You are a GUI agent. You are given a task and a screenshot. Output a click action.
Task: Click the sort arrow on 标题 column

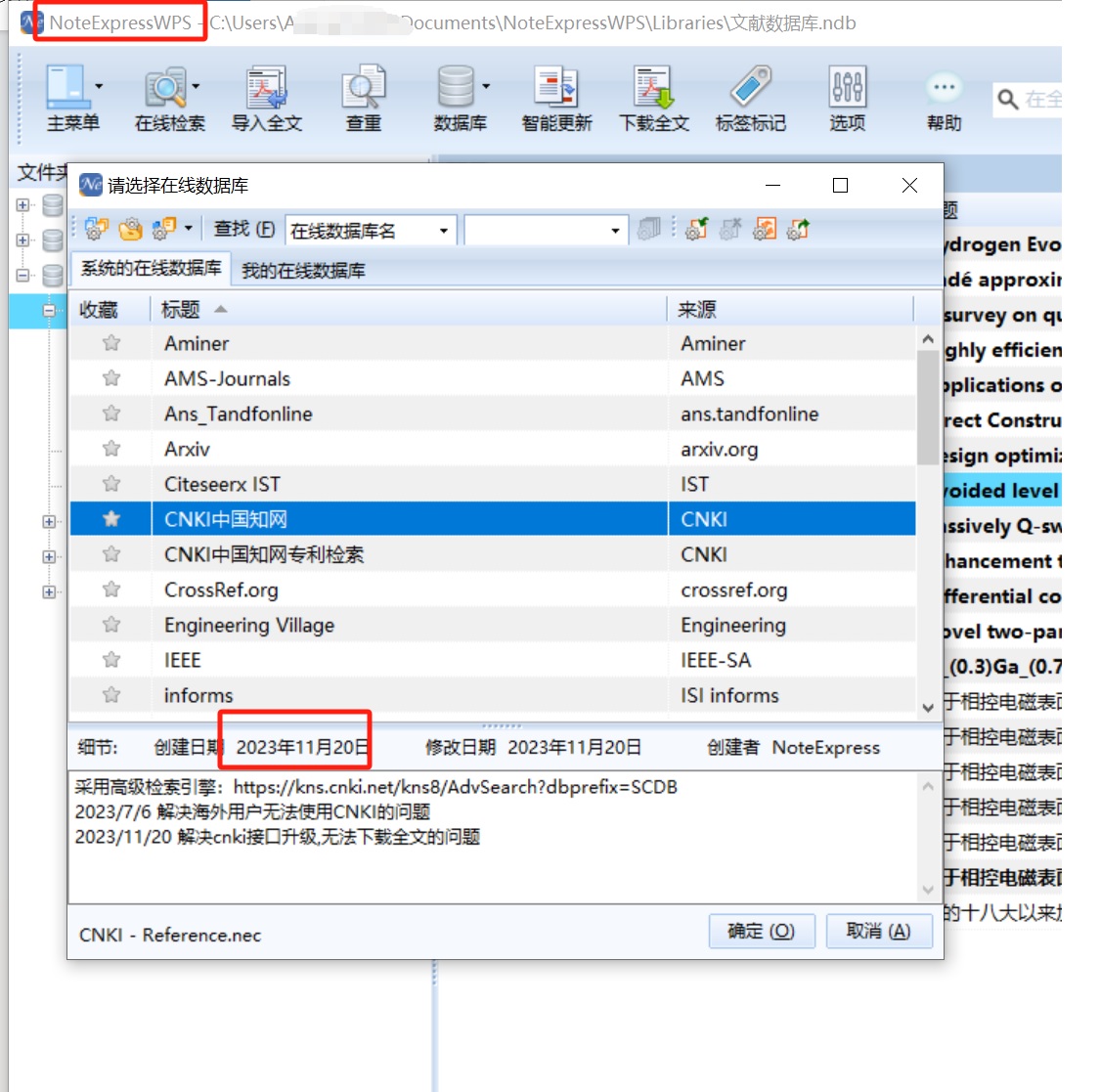(220, 309)
